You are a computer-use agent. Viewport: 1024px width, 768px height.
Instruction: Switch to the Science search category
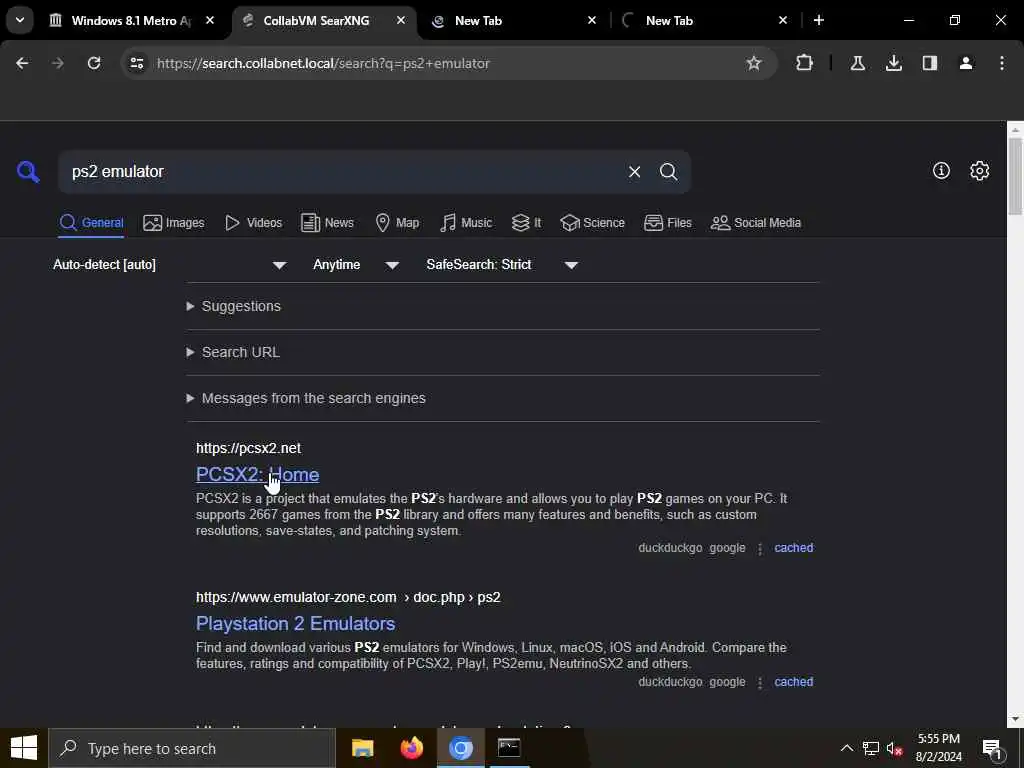[592, 223]
